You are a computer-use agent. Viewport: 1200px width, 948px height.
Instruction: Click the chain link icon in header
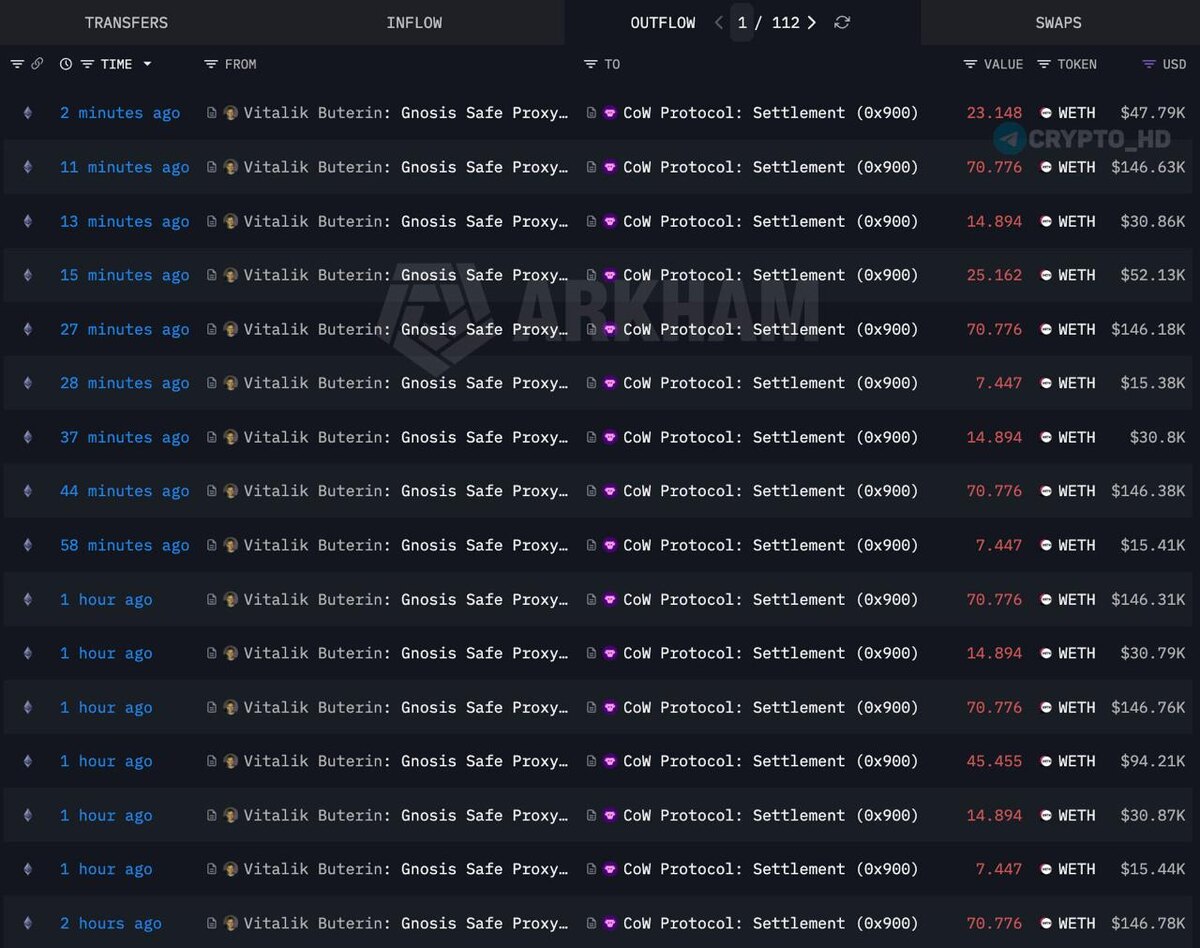tap(37, 64)
